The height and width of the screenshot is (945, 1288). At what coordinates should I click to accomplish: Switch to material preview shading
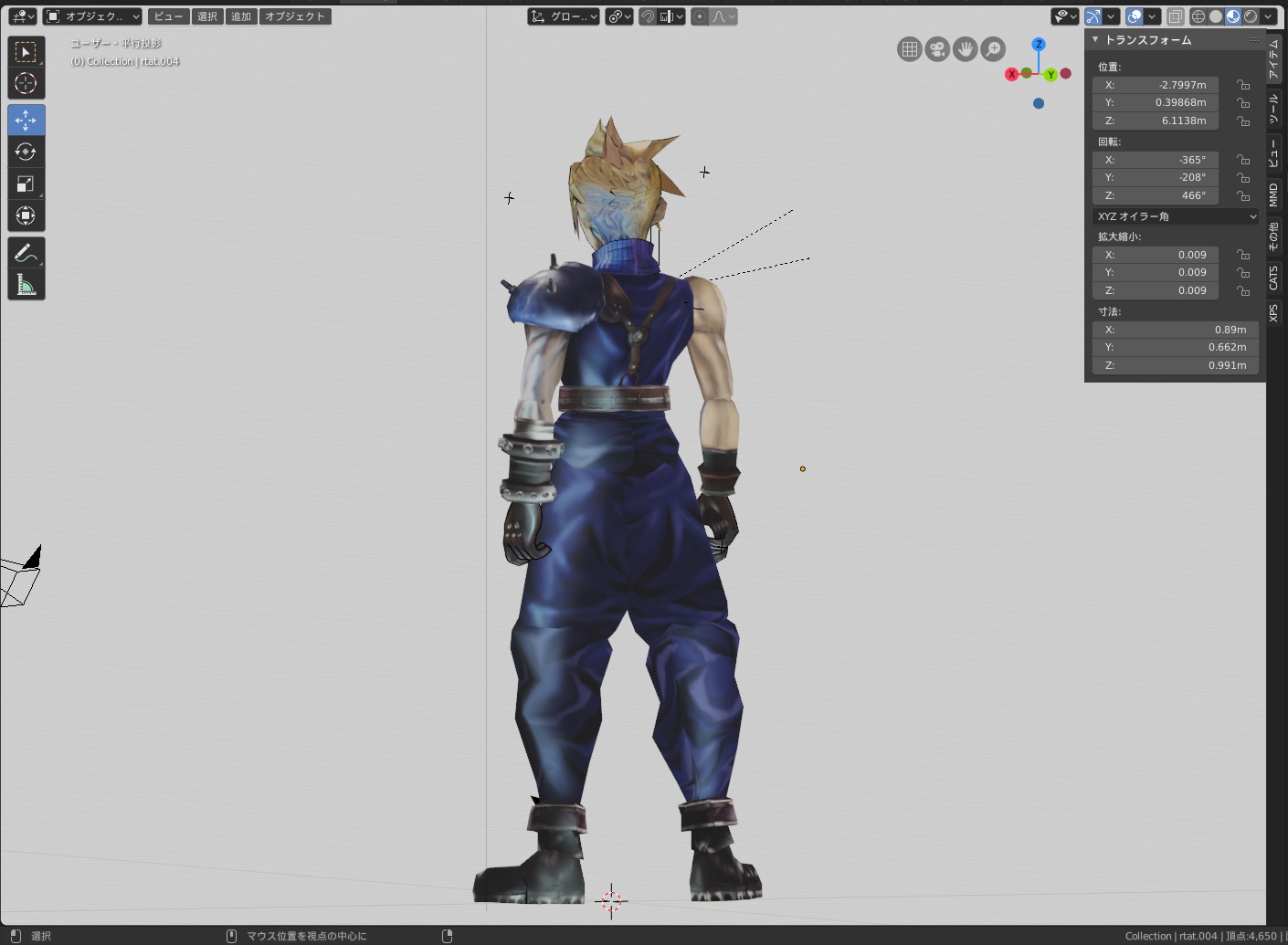[1233, 16]
